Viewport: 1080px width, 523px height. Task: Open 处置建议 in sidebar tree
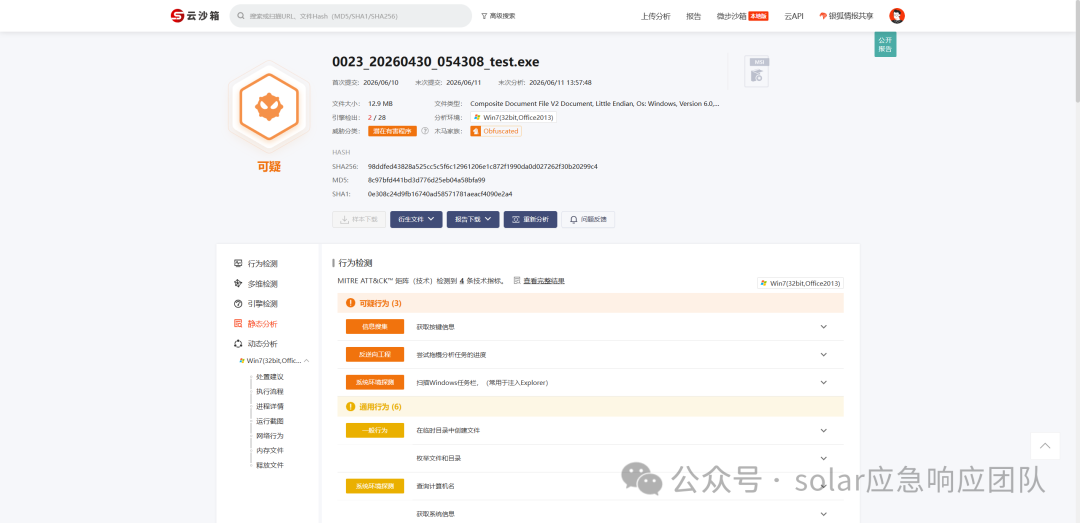click(x=270, y=377)
